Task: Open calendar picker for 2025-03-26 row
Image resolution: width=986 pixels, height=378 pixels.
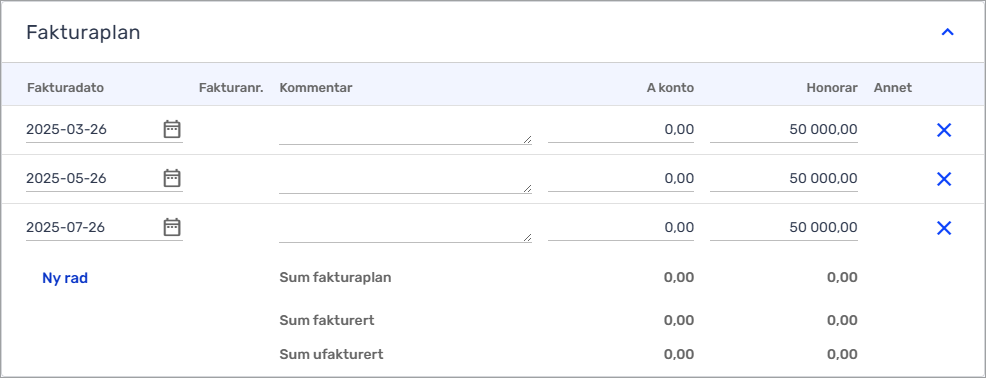Action: tap(172, 130)
